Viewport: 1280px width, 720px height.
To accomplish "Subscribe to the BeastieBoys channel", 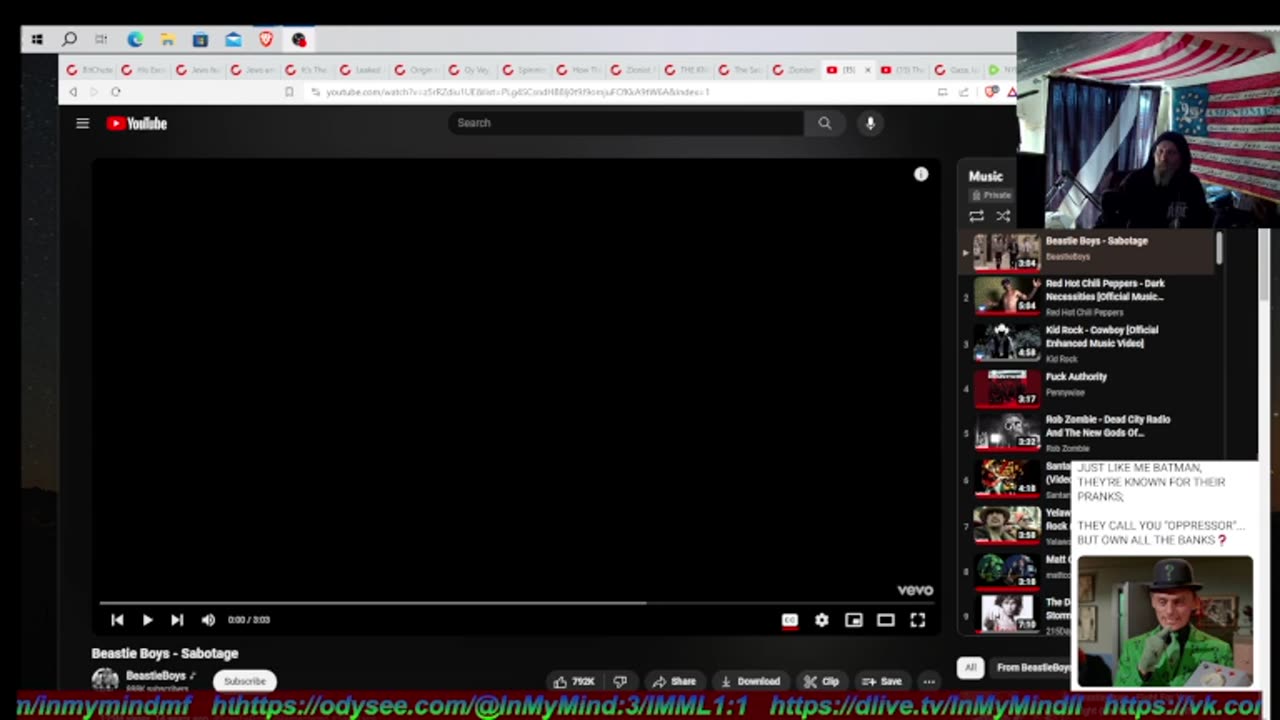I will point(245,681).
